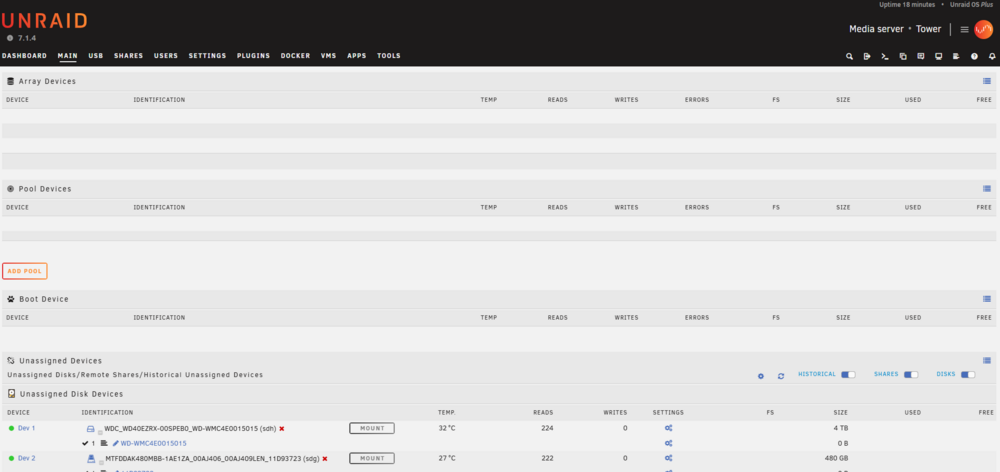Click the Boot Device view icon

coord(987,299)
